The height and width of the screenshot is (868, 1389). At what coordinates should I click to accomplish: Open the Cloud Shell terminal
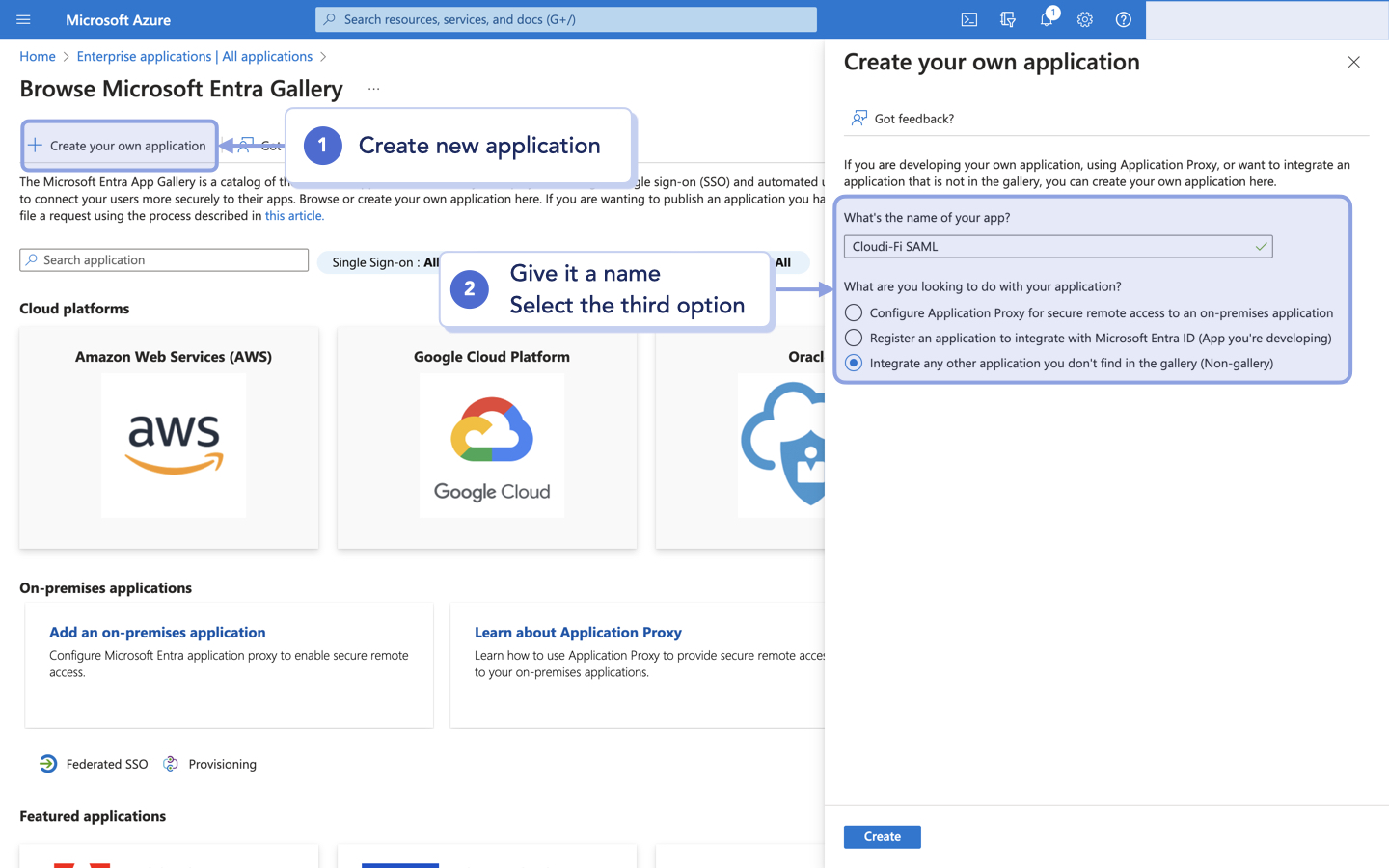[x=968, y=19]
